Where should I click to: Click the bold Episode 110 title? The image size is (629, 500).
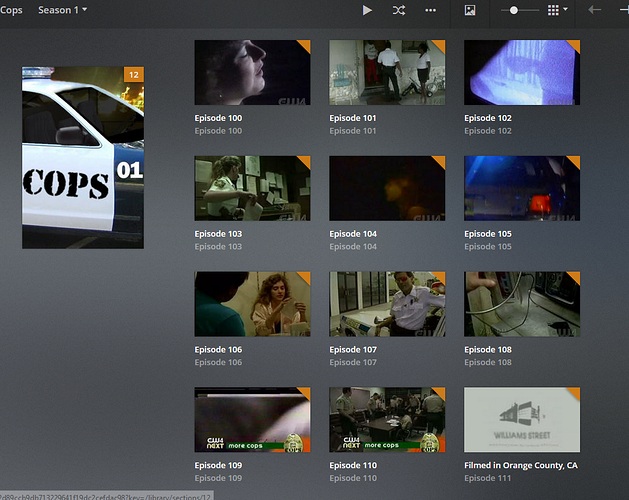pyautogui.click(x=353, y=465)
